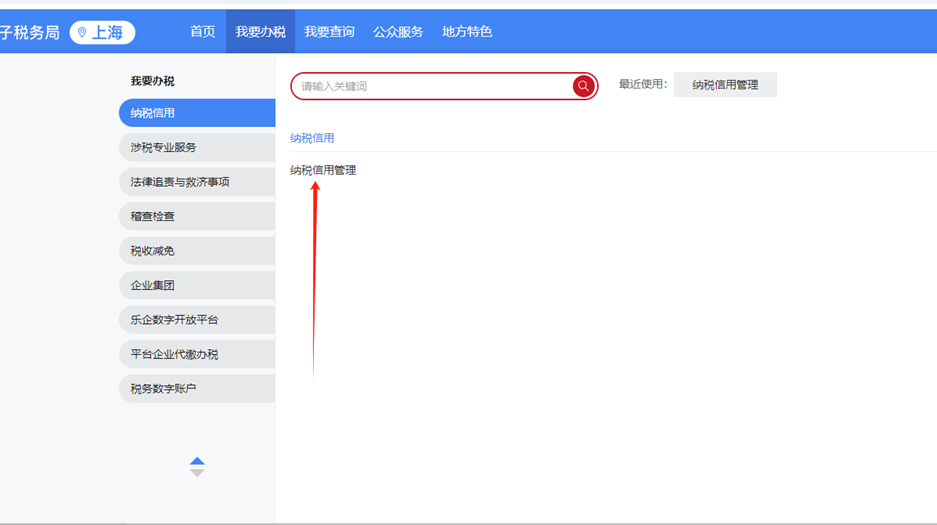Click recently used 纳税信用管理 button
The height and width of the screenshot is (525, 937).
click(x=725, y=85)
